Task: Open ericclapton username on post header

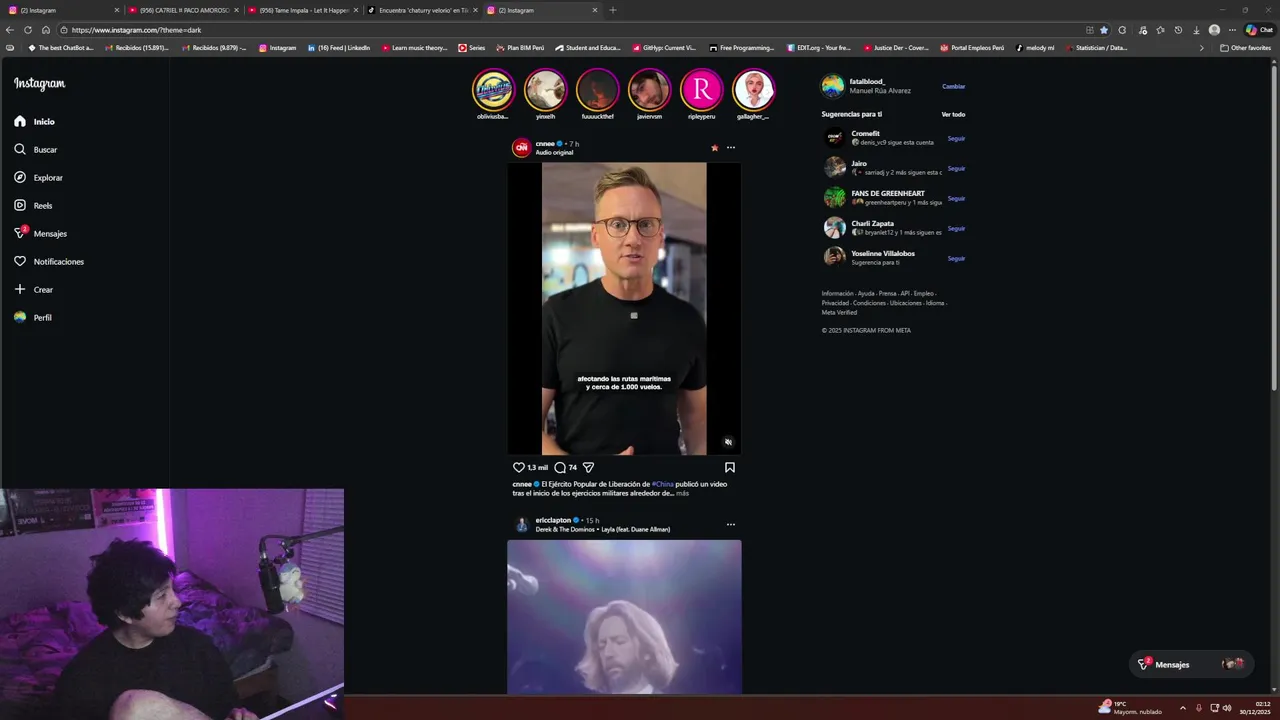Action: pyautogui.click(x=553, y=520)
